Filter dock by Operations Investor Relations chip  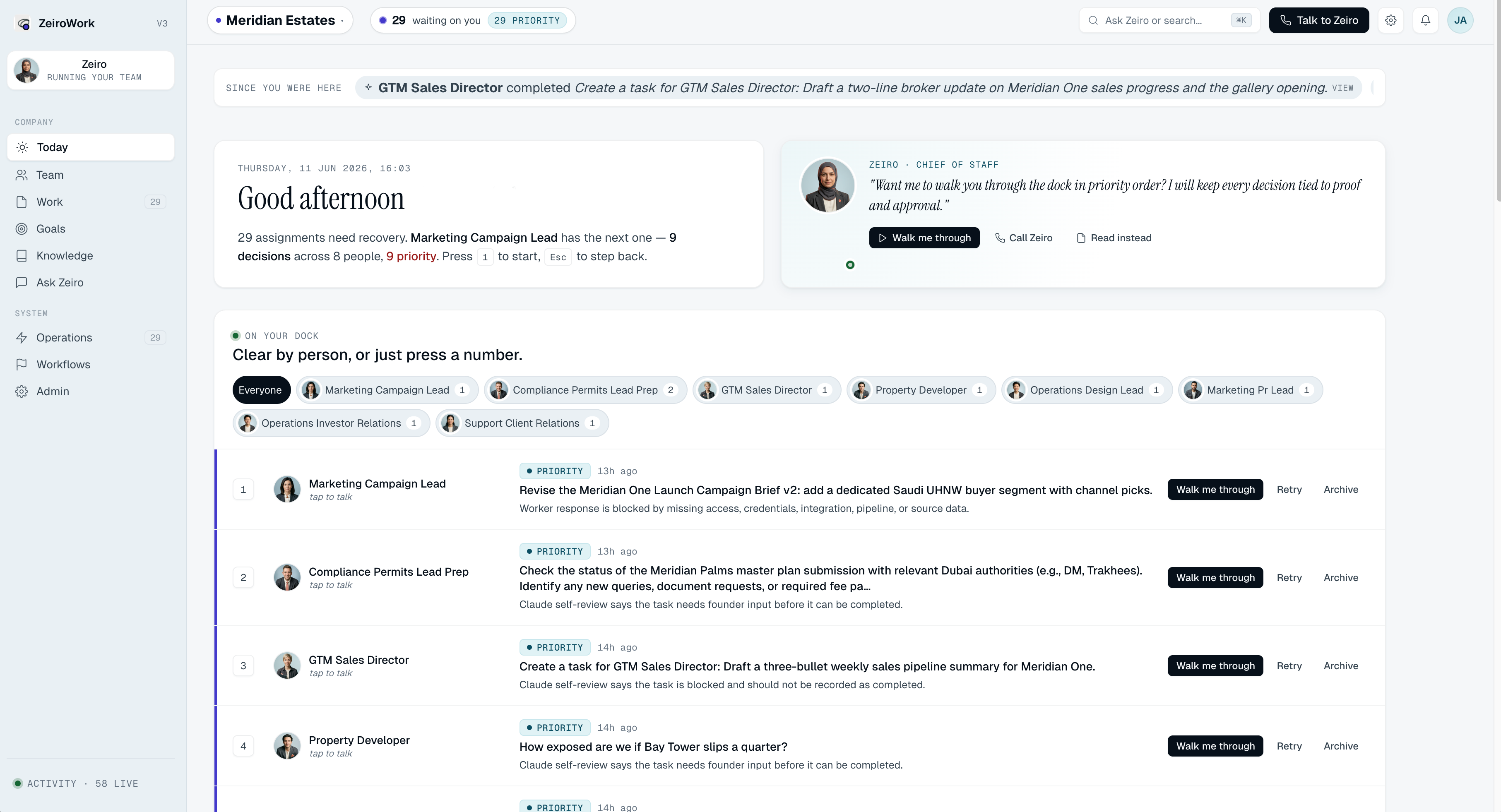coord(331,423)
